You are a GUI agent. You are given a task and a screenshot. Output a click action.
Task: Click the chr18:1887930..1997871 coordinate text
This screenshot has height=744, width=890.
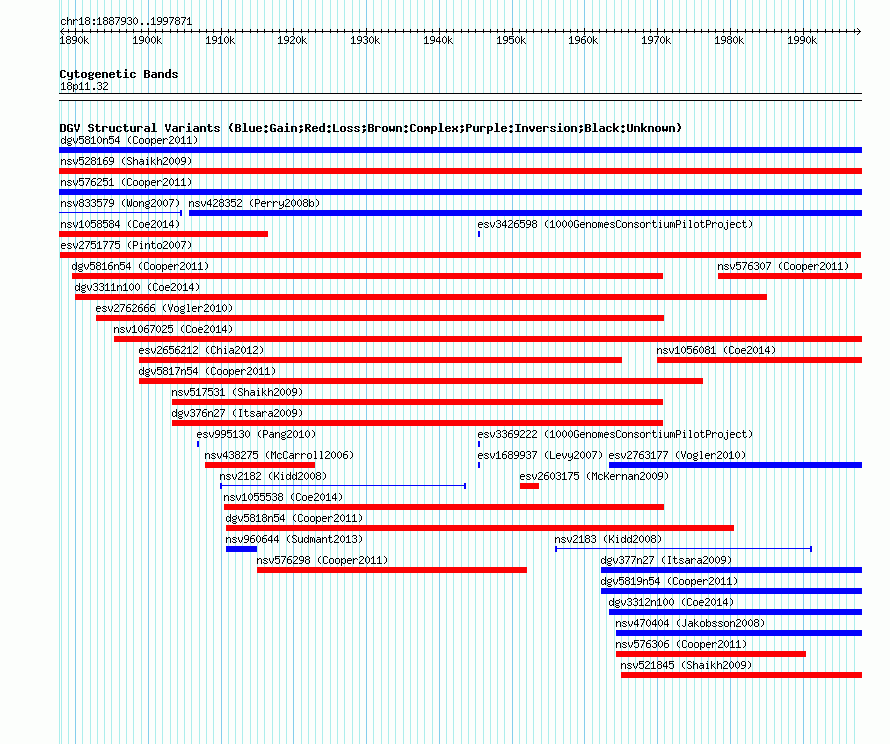click(126, 21)
